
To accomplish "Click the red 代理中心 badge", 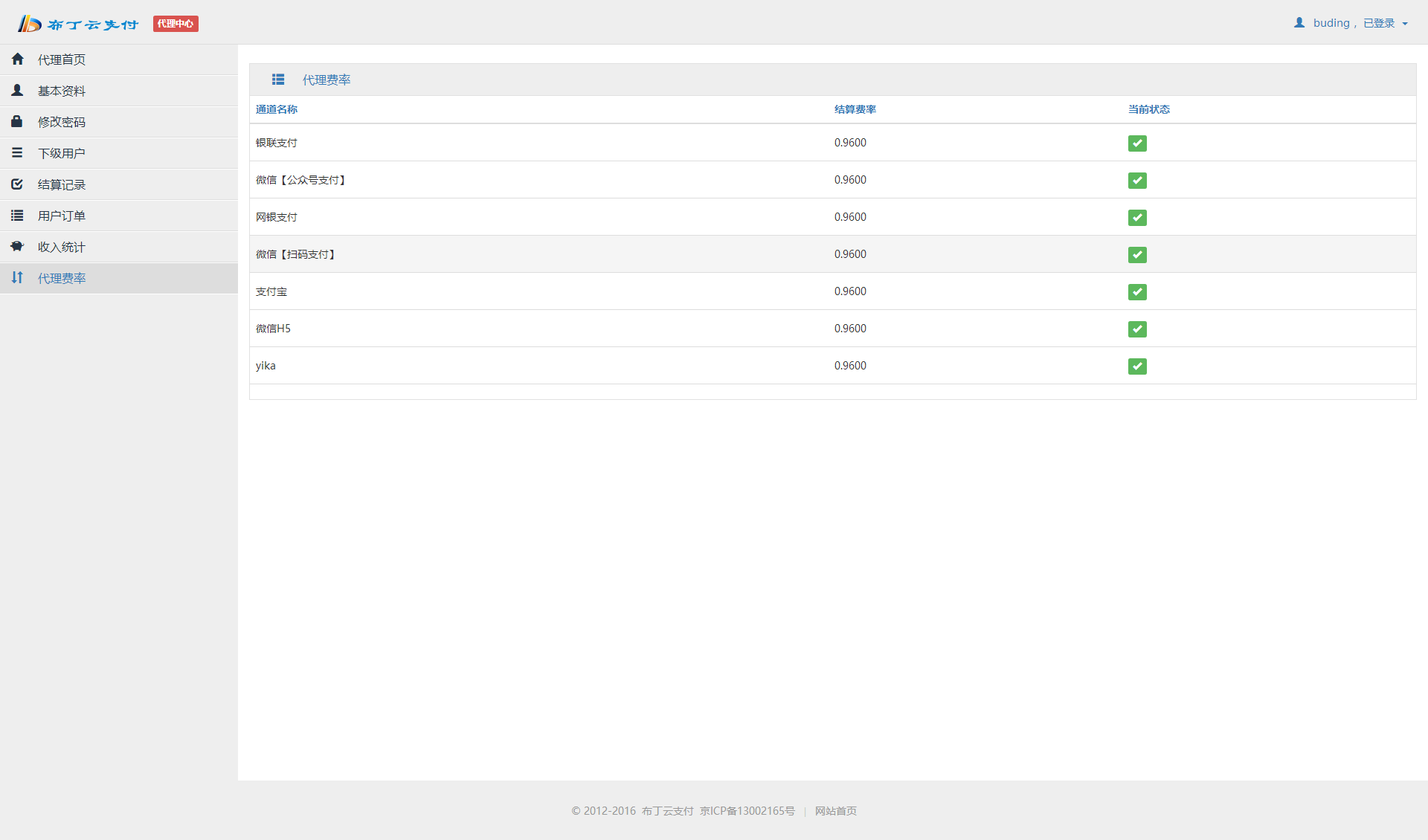I will [176, 24].
